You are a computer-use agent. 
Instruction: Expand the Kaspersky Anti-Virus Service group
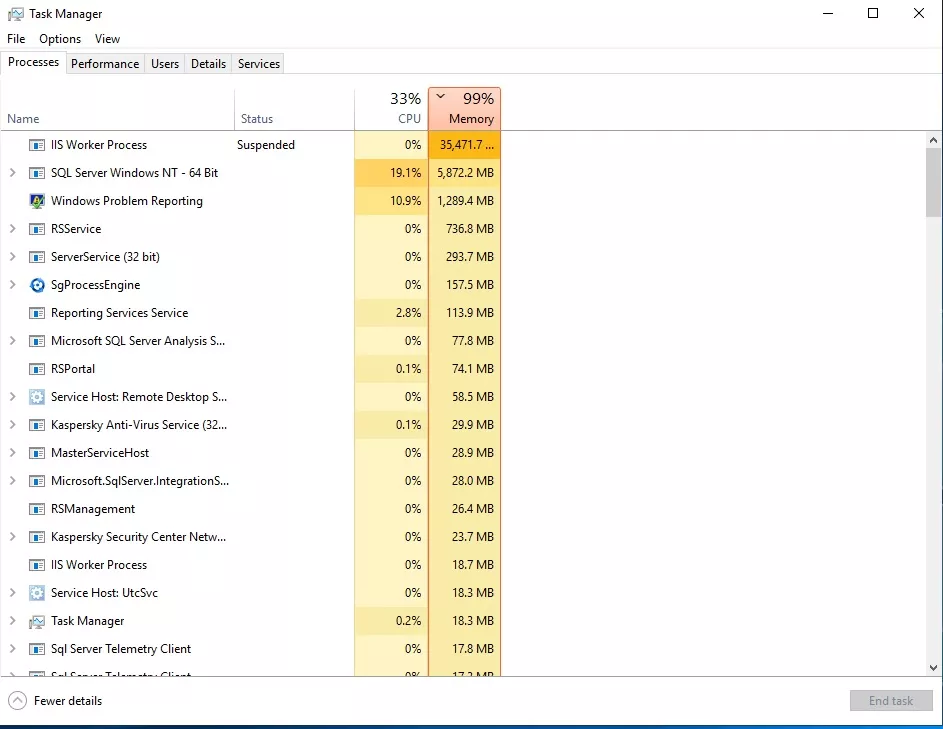coord(13,425)
